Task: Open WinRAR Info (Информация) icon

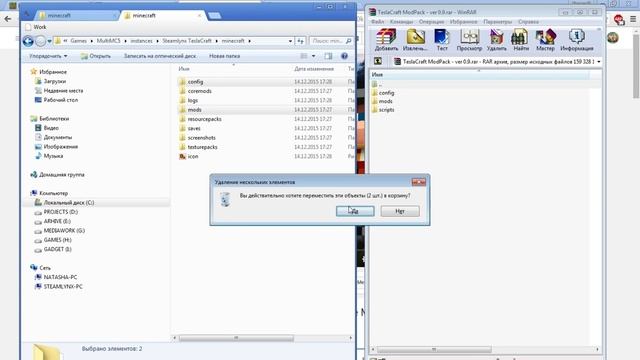Action: pos(577,40)
